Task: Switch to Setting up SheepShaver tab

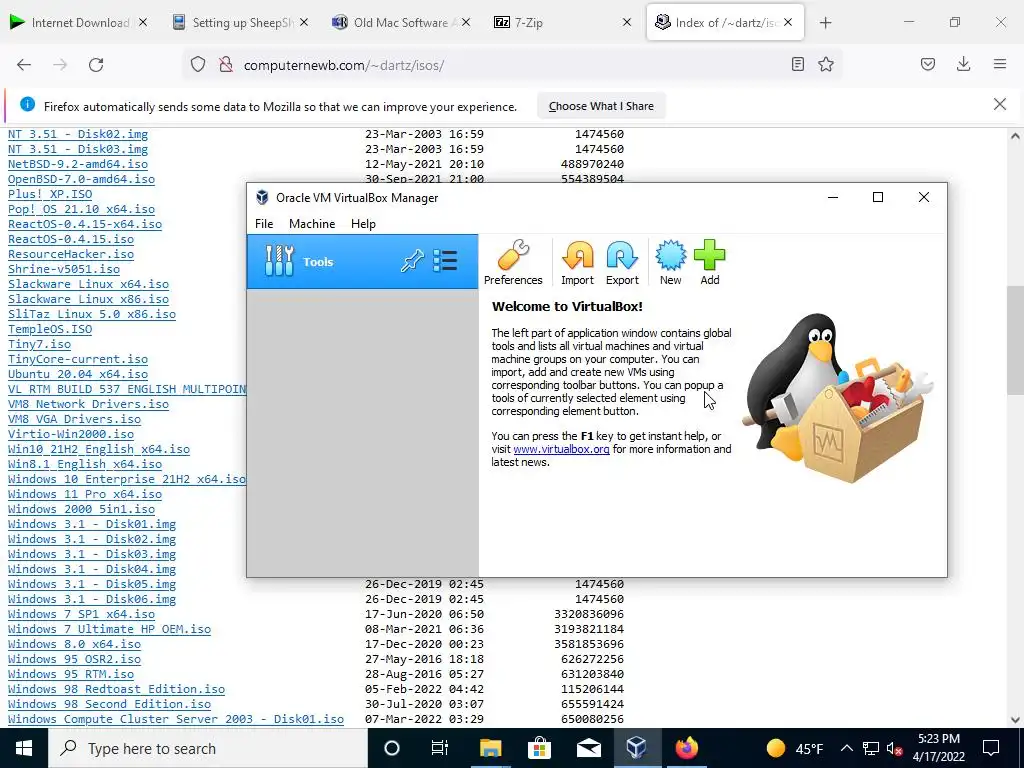Action: pos(242,23)
